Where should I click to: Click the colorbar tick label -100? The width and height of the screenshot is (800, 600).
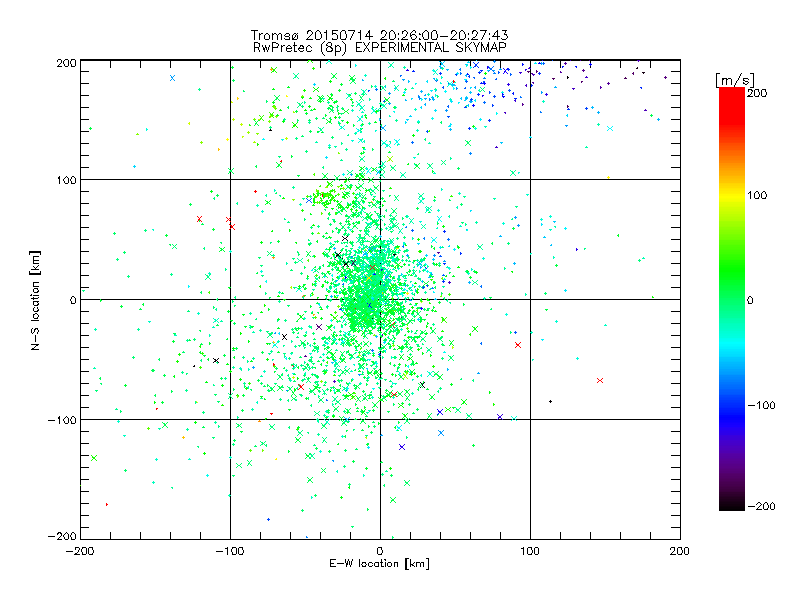761,406
